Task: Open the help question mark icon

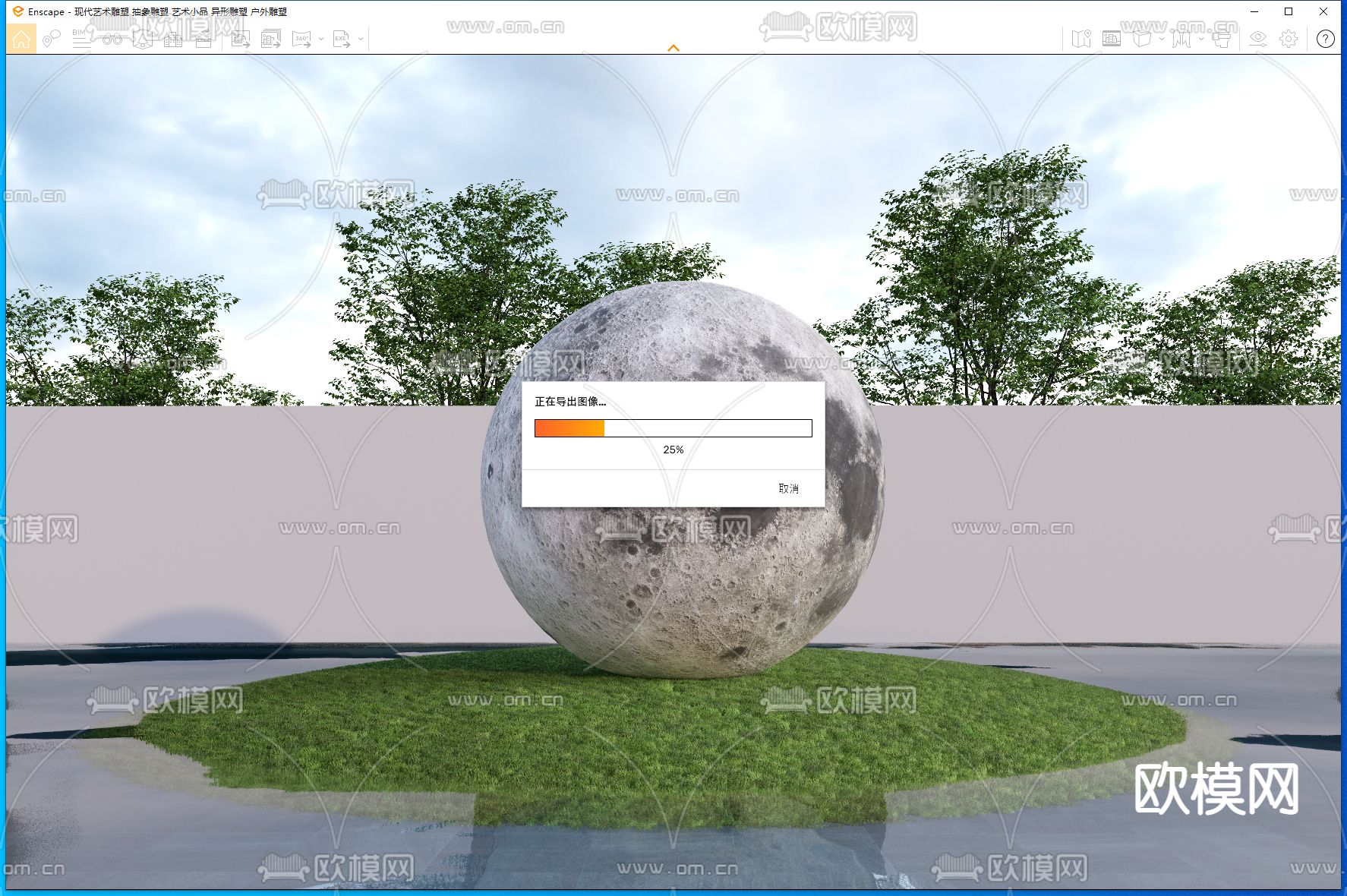Action: 1326,39
